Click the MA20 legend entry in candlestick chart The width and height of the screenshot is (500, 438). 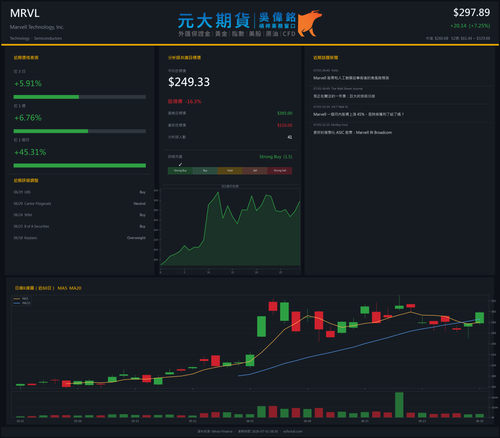(x=22, y=303)
